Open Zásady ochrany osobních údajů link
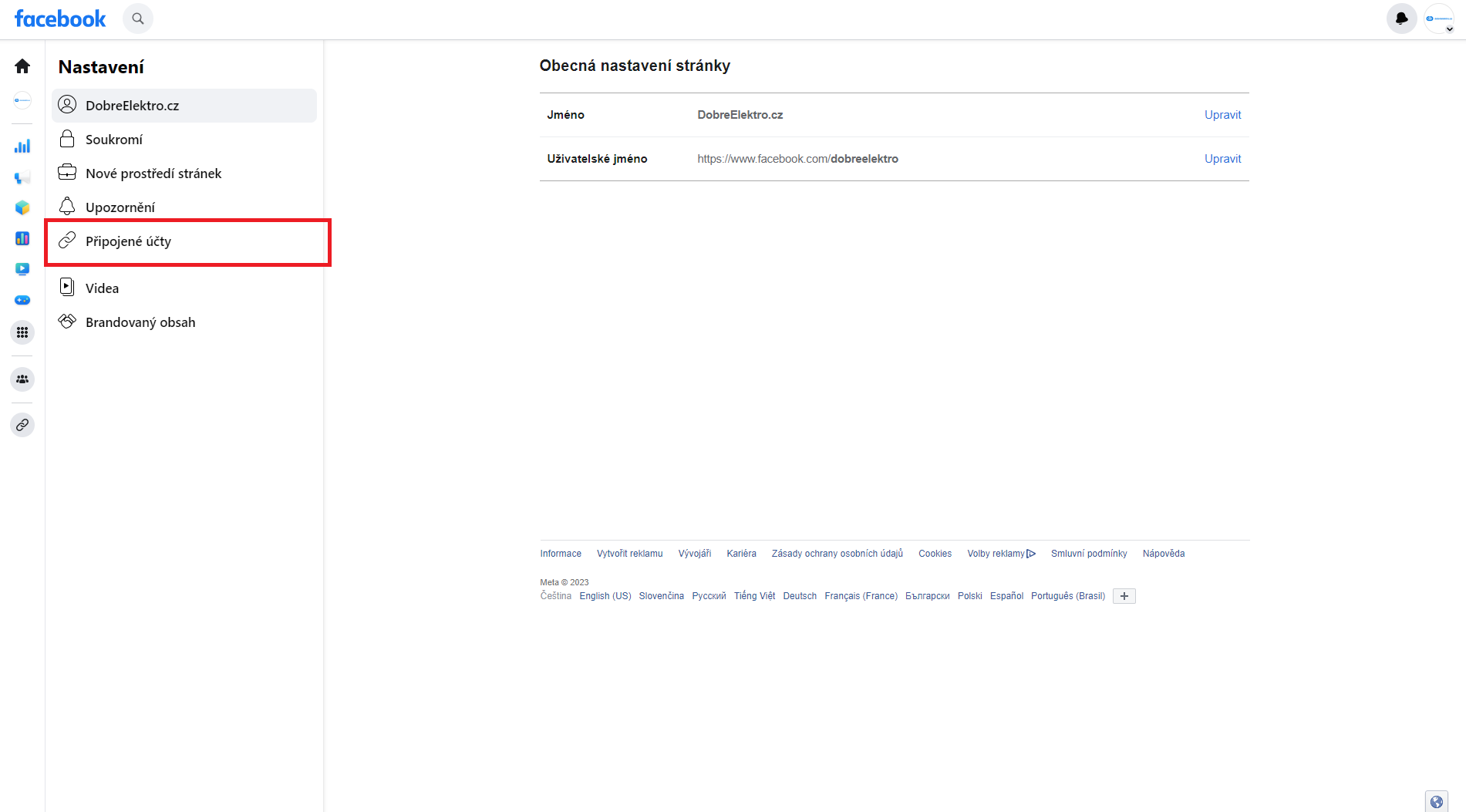This screenshot has width=1466, height=812. click(x=837, y=554)
